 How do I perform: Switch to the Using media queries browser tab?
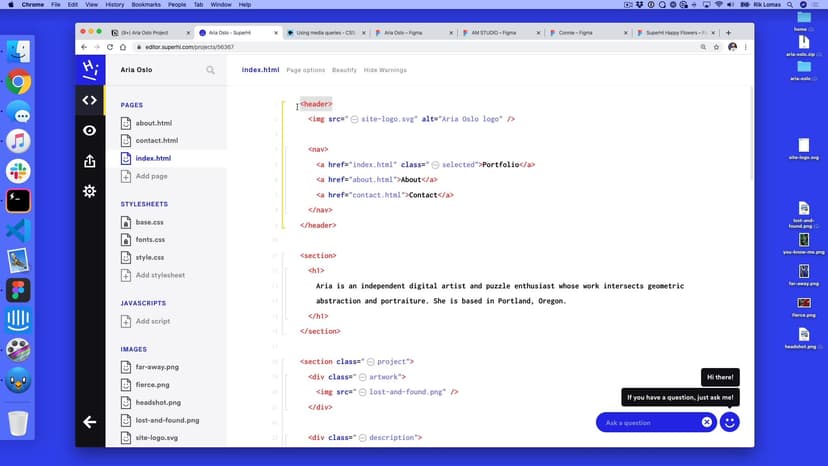click(323, 33)
